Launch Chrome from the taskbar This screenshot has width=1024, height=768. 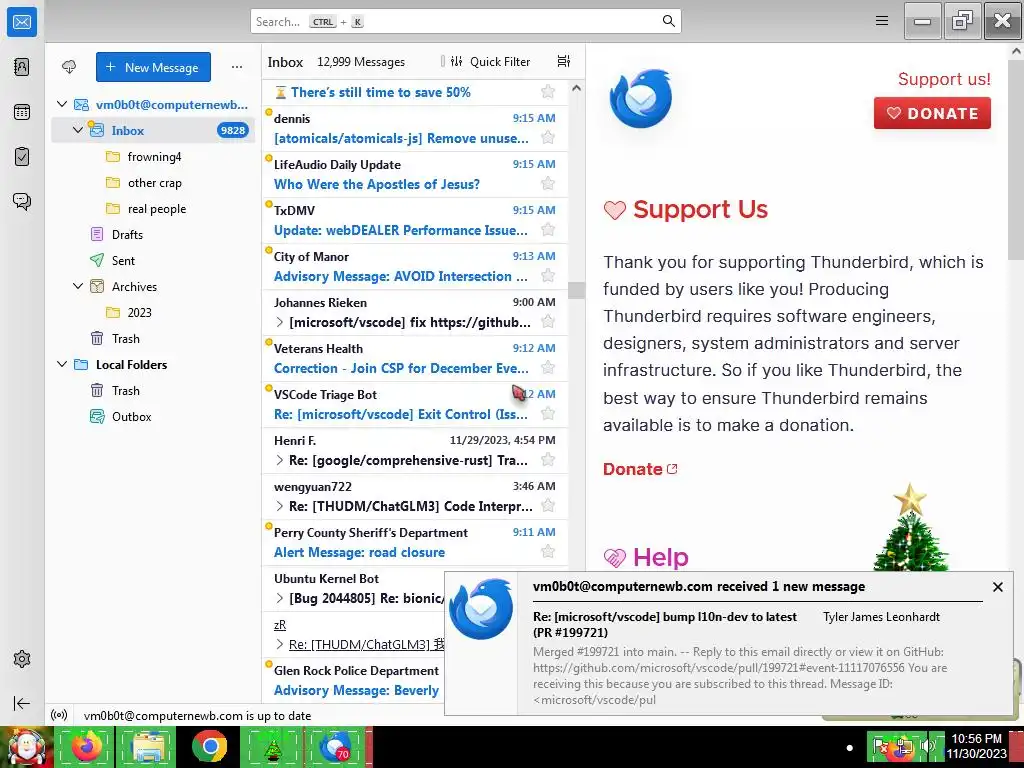point(210,746)
